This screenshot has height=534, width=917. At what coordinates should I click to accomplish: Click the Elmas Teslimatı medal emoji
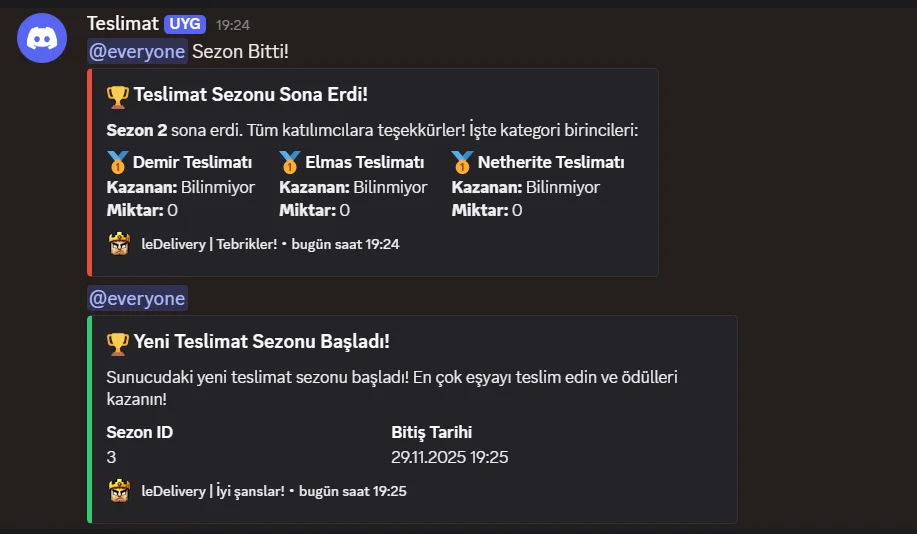pyautogui.click(x=290, y=163)
